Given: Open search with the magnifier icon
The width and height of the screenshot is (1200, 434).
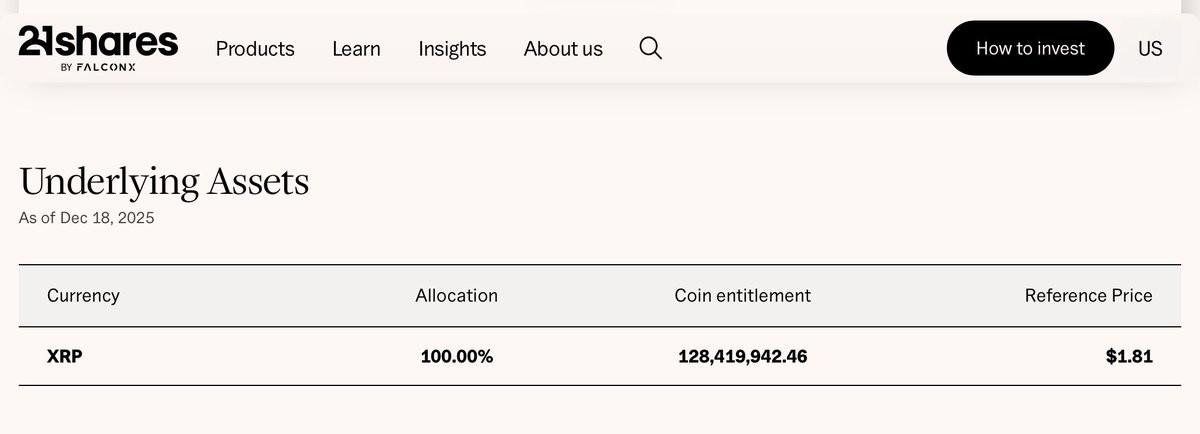Looking at the screenshot, I should (650, 48).
